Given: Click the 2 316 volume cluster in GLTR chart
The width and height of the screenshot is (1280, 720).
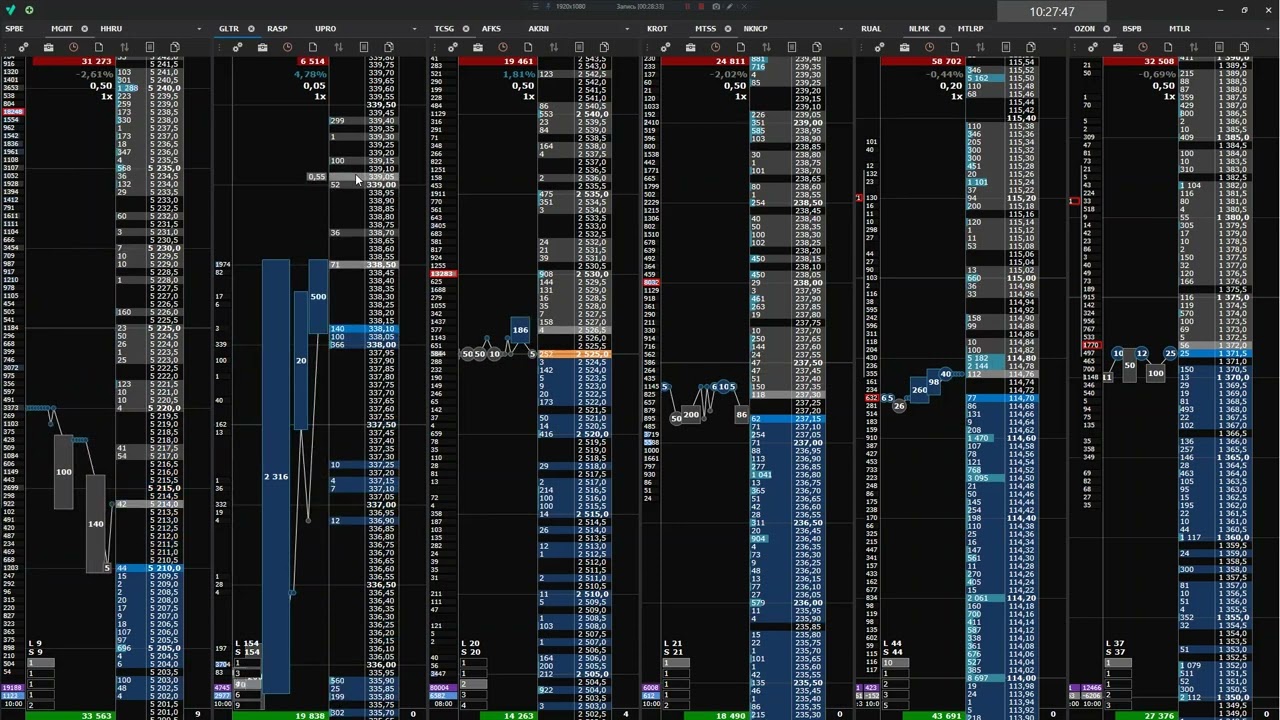Looking at the screenshot, I should (x=276, y=477).
